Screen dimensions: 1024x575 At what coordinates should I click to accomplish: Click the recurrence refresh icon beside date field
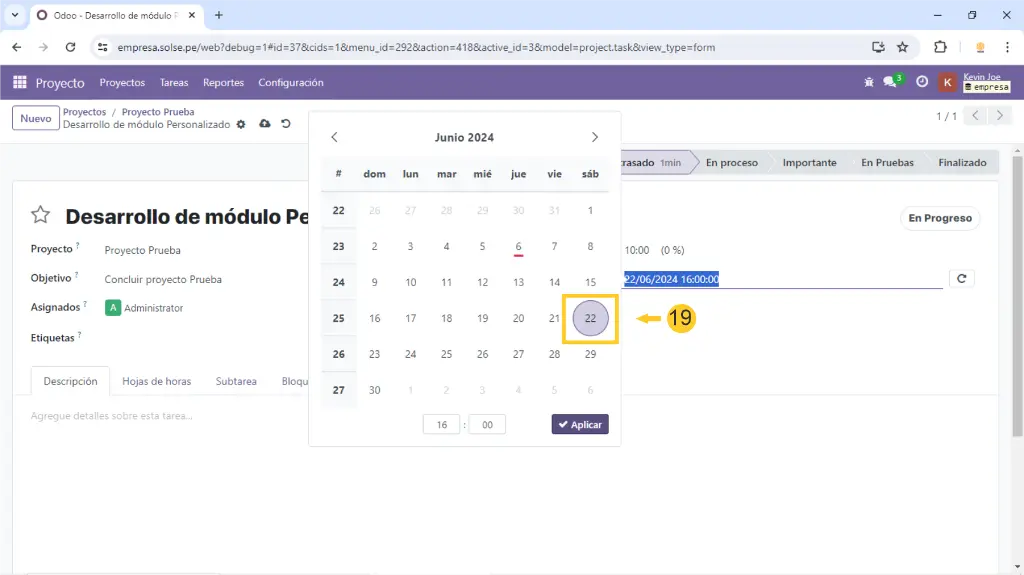tap(961, 279)
